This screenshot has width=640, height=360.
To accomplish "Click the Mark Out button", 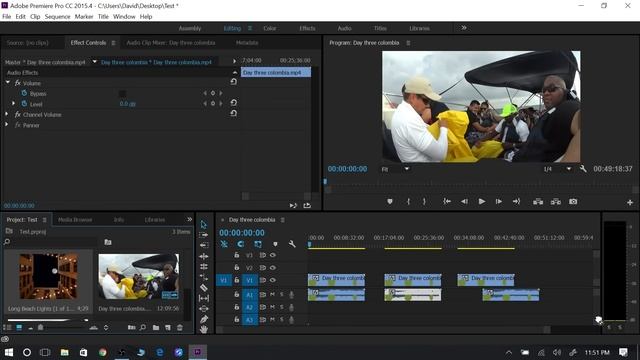I will (424, 202).
